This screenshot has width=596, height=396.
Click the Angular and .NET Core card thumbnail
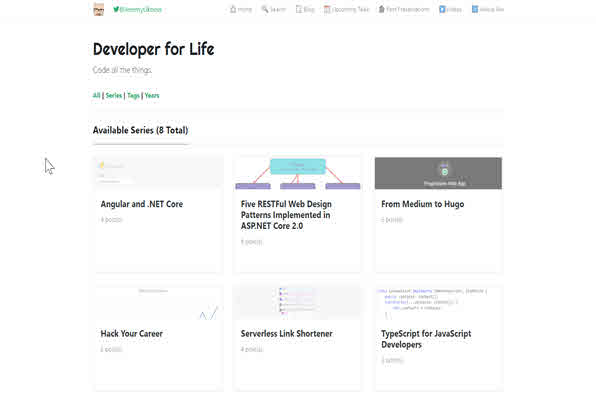click(x=158, y=173)
